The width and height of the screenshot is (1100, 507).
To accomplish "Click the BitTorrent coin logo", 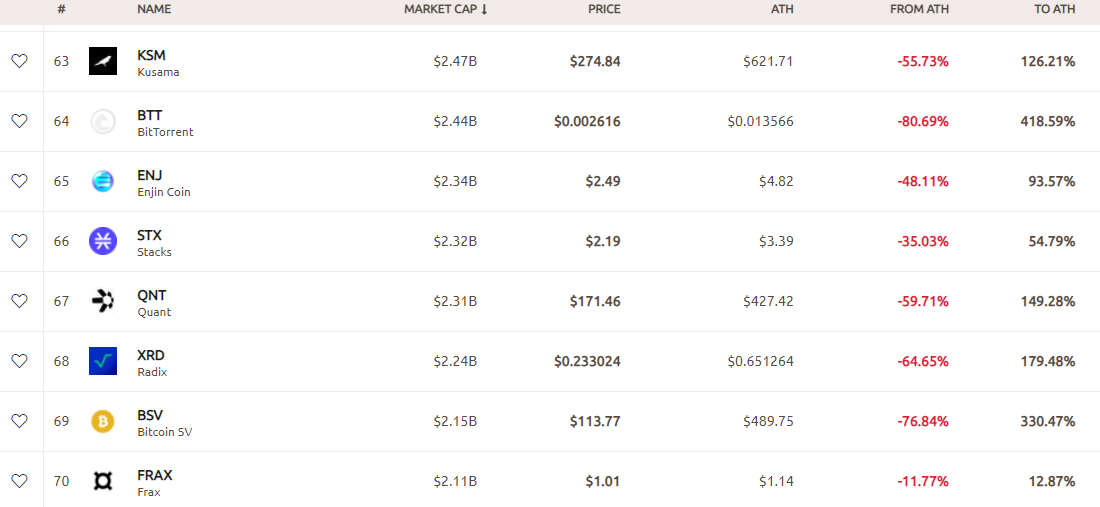I will [103, 121].
